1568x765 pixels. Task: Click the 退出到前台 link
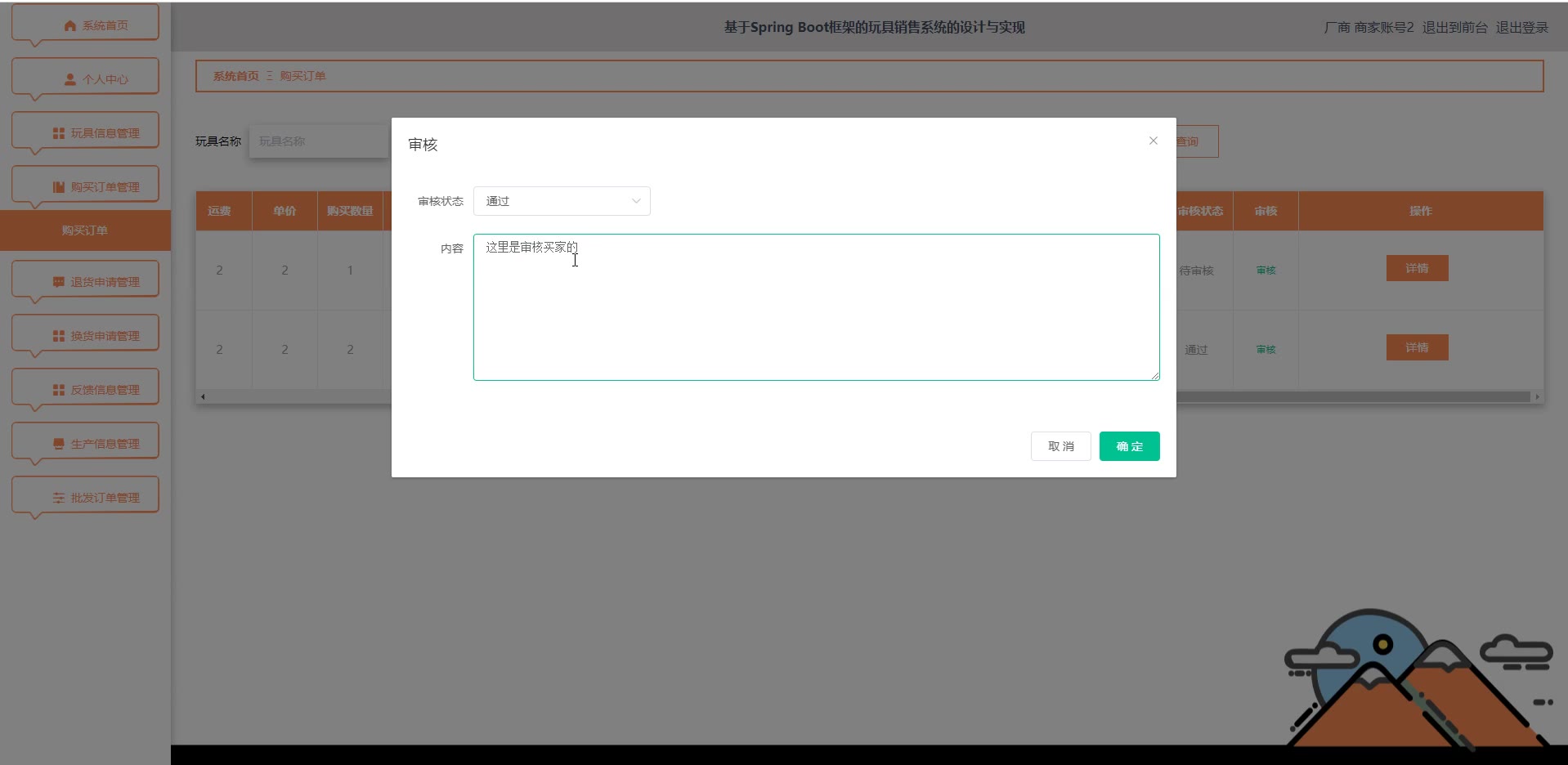pyautogui.click(x=1454, y=27)
